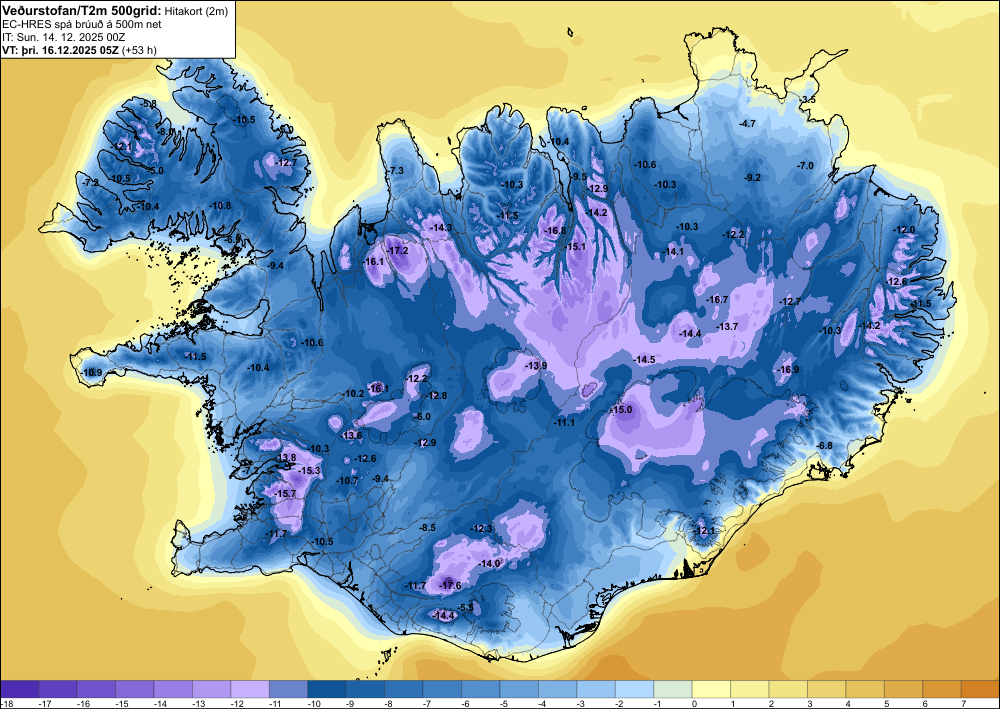Click the -12.0 temperature label
This screenshot has width=1000, height=709.
coord(904,230)
